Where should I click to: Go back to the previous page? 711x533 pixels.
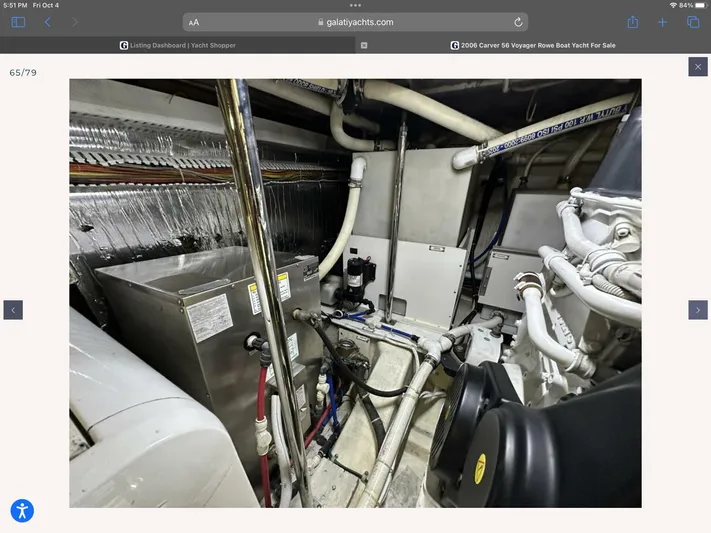[47, 22]
